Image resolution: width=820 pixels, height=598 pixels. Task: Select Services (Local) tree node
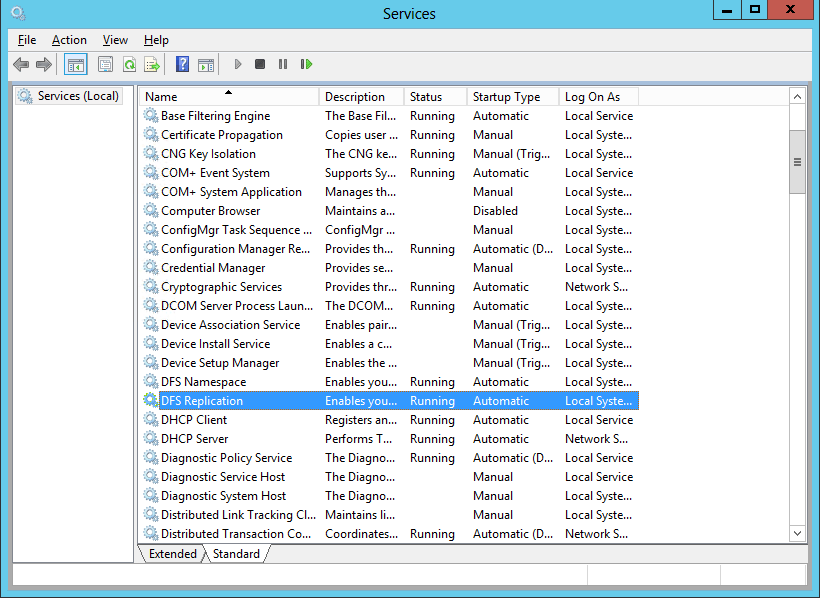(69, 96)
